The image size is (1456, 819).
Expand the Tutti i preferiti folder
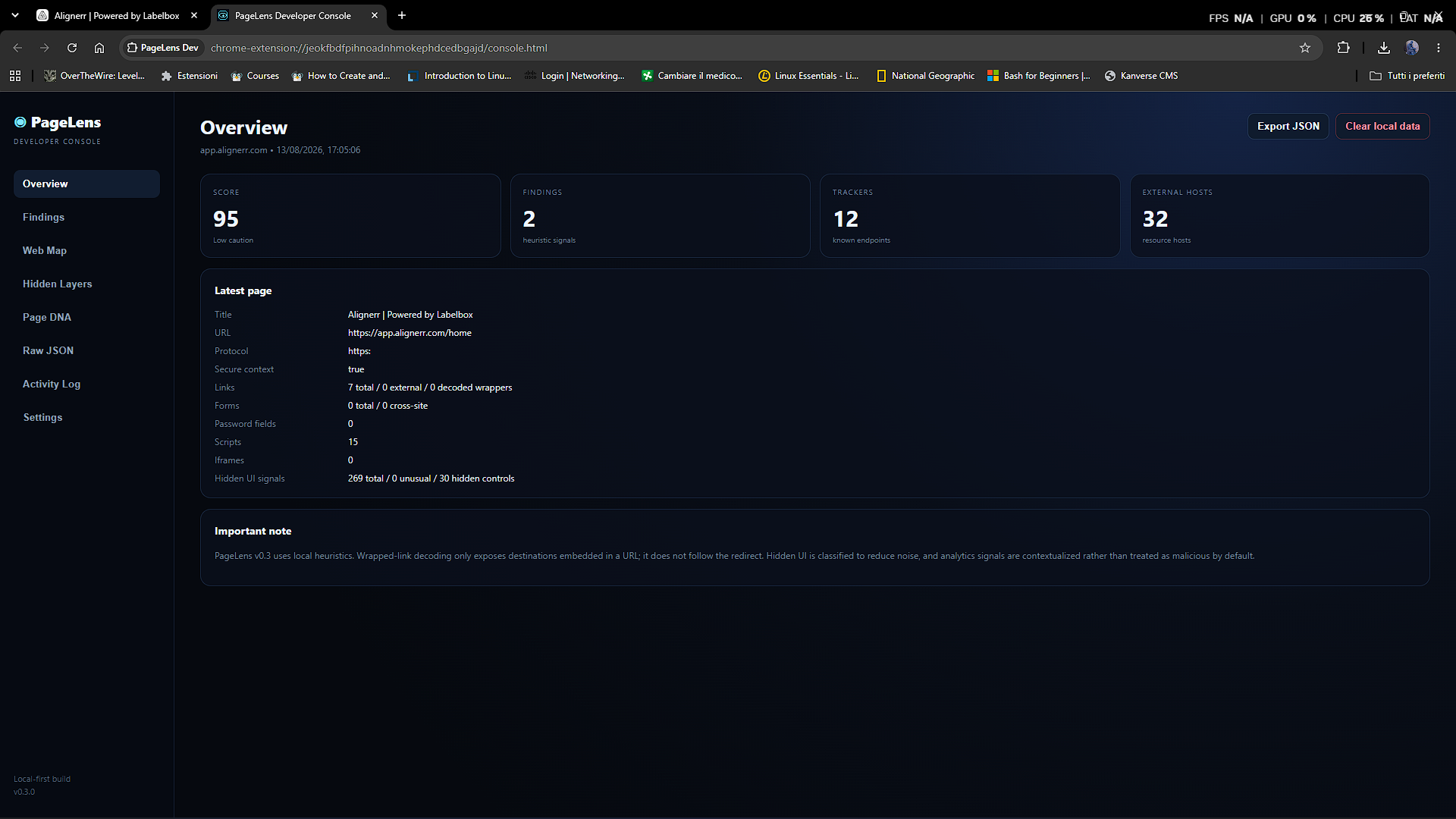tap(1407, 76)
